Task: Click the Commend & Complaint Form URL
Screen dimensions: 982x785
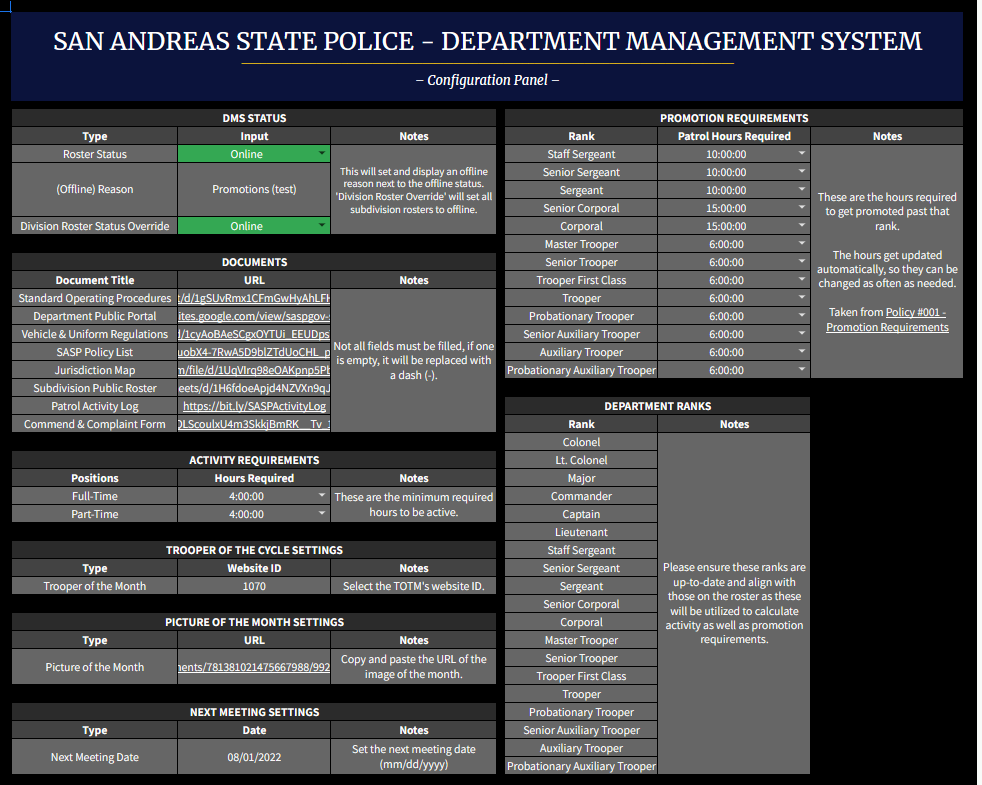Action: [254, 424]
